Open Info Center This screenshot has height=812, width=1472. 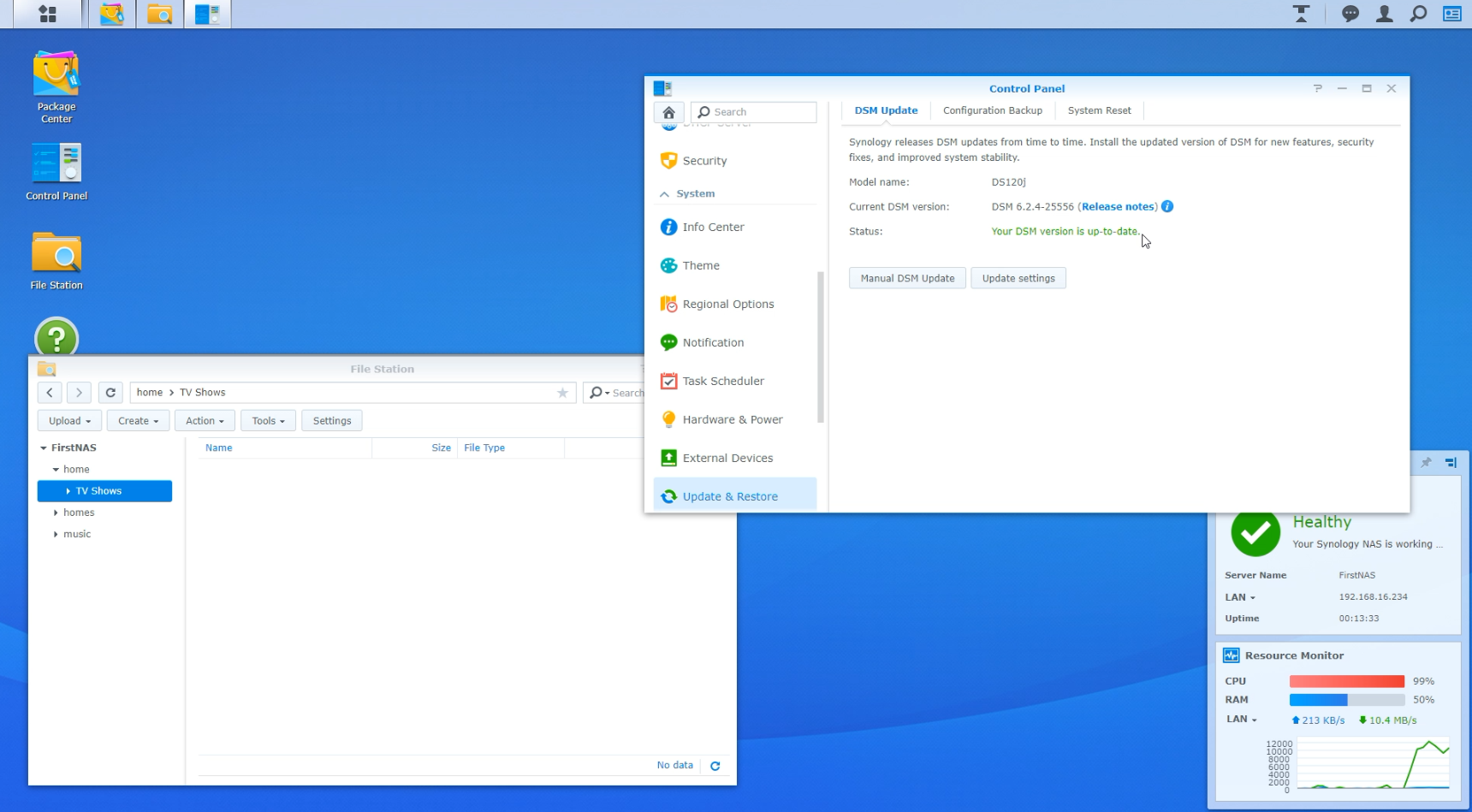pos(735,227)
